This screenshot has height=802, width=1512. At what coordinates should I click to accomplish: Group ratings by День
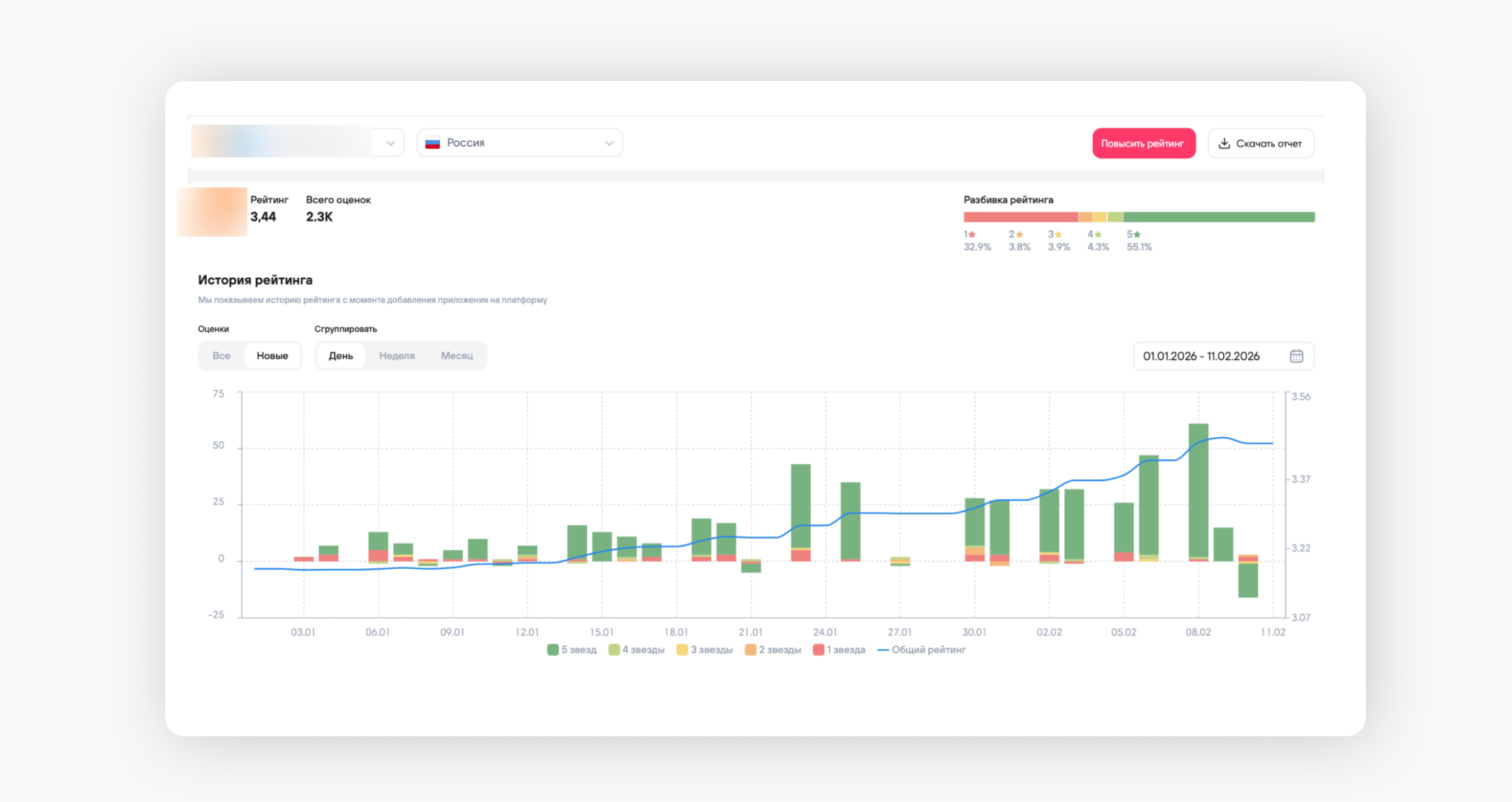click(x=341, y=356)
